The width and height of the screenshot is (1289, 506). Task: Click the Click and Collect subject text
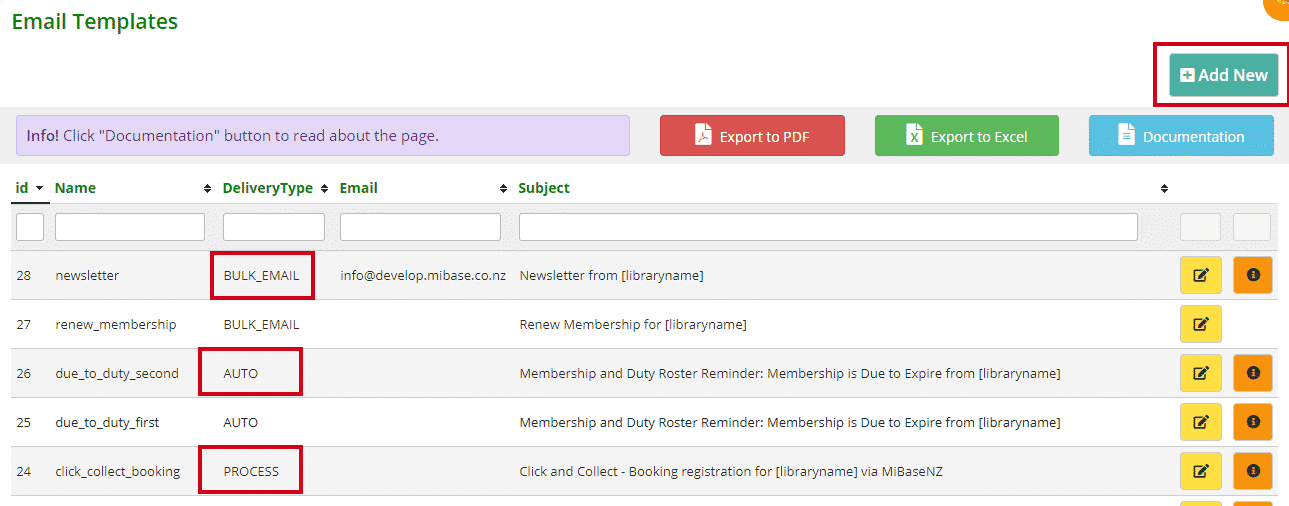tap(731, 471)
